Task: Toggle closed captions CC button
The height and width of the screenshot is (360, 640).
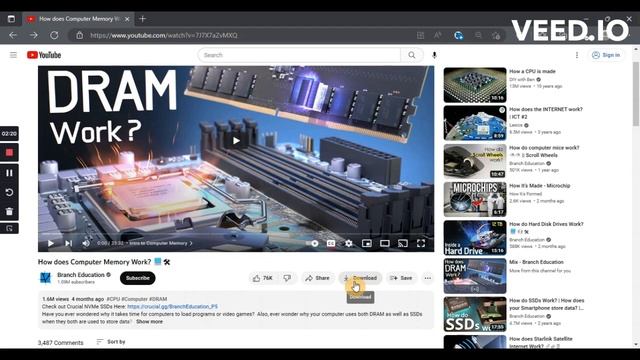Action: [331, 243]
